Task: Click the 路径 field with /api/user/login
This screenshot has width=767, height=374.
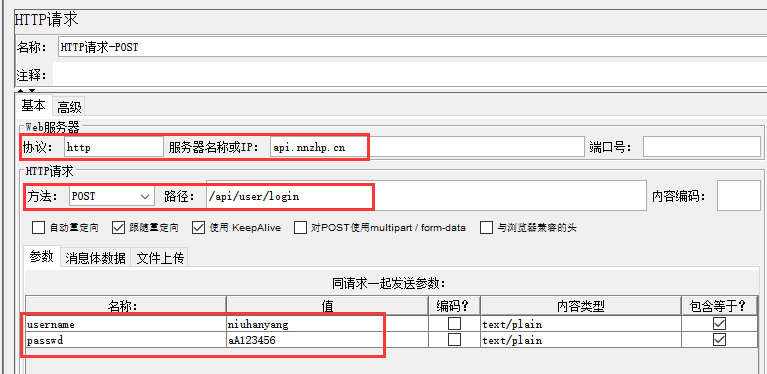Action: click(x=426, y=197)
